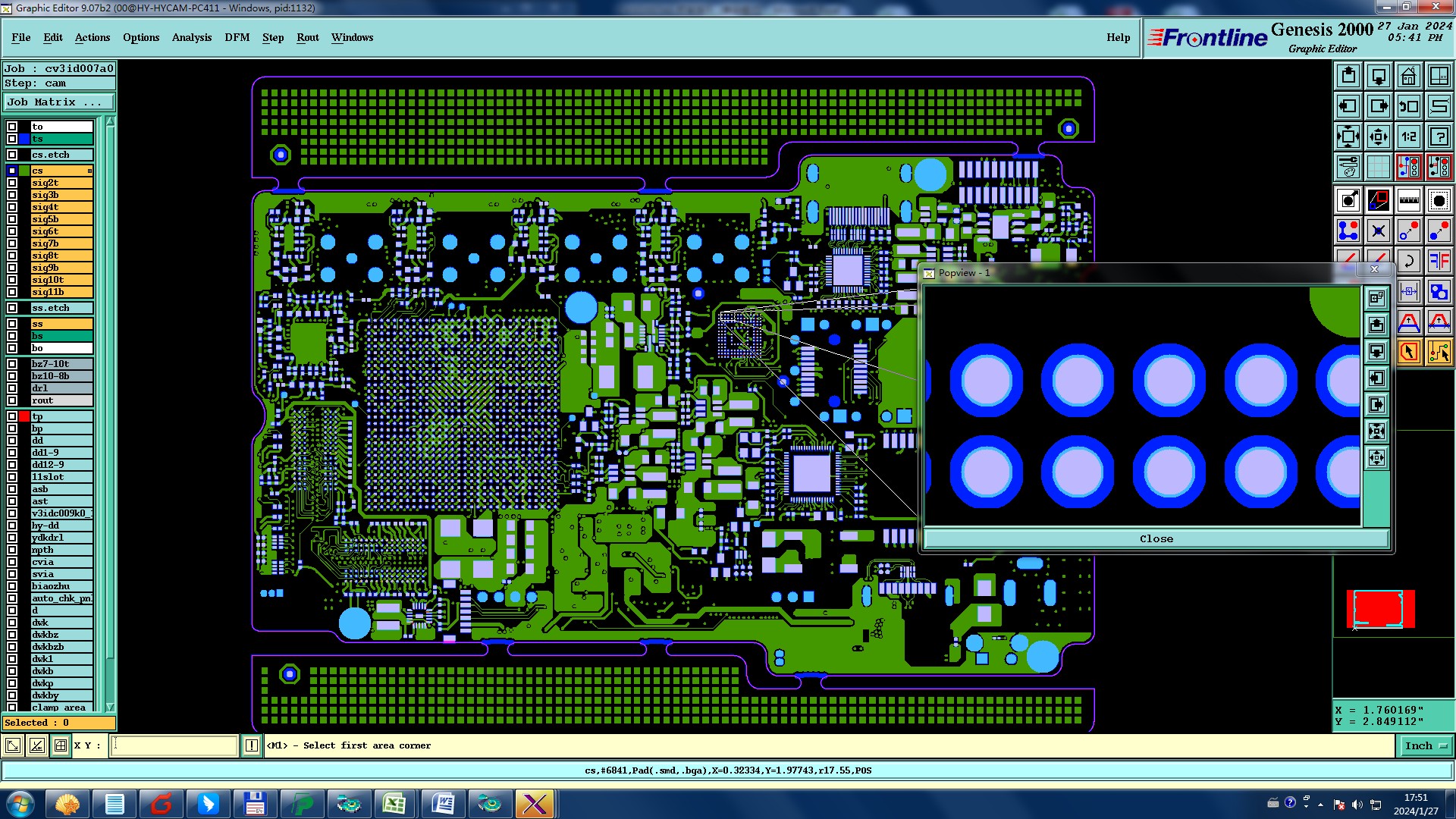1456x819 pixels.
Task: Click the mirror F flip icon
Action: [x=1439, y=261]
